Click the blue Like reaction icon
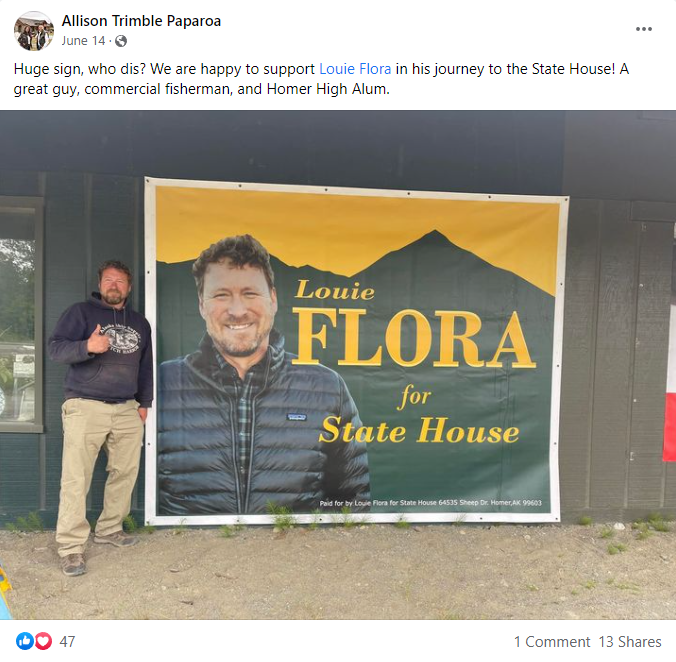676x662 pixels. 25,641
